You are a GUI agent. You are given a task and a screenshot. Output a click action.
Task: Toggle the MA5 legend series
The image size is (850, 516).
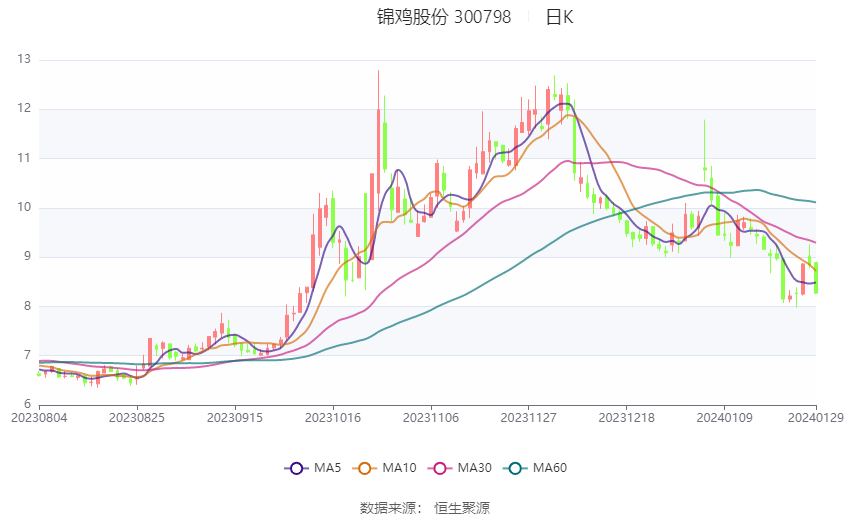pos(313,468)
